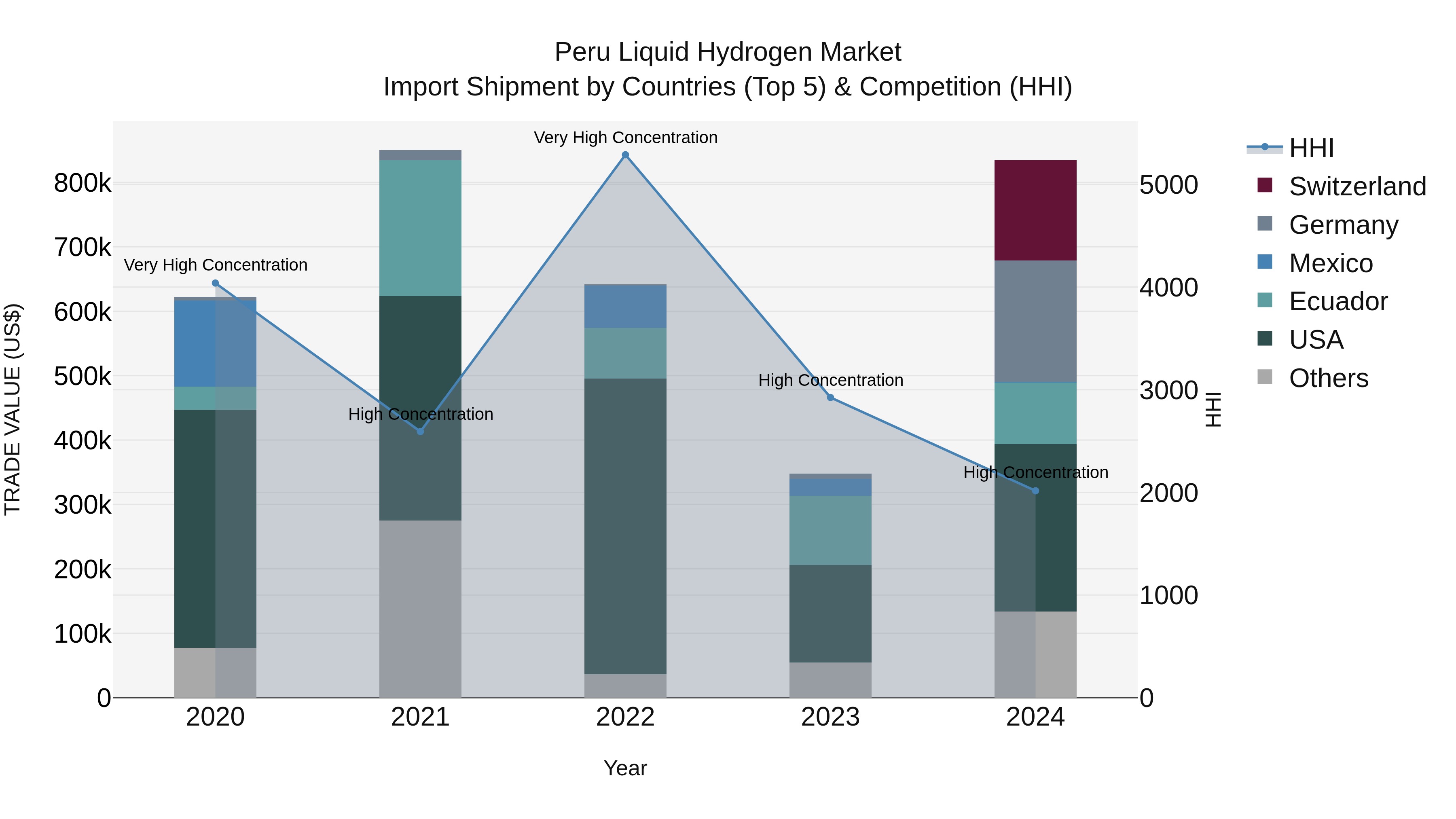Viewport: 1456px width, 819px height.
Task: Click the 'Year' axis title
Action: (x=625, y=769)
